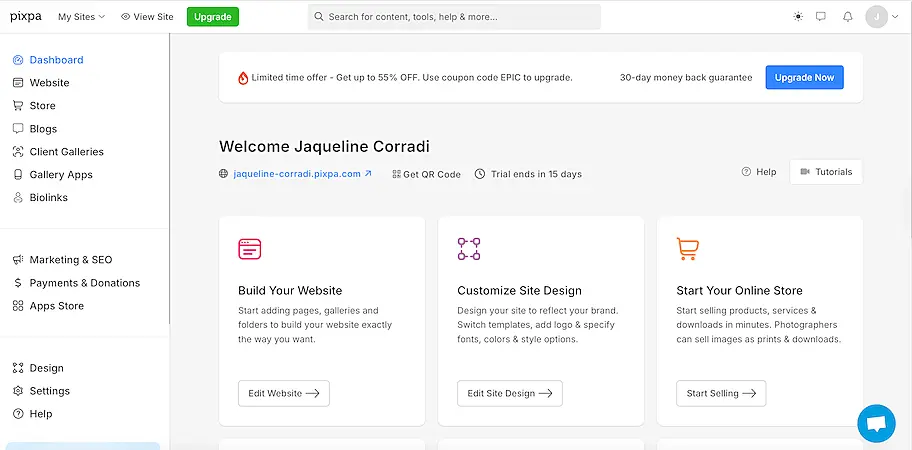Click the Upgrade Now button

pos(804,77)
